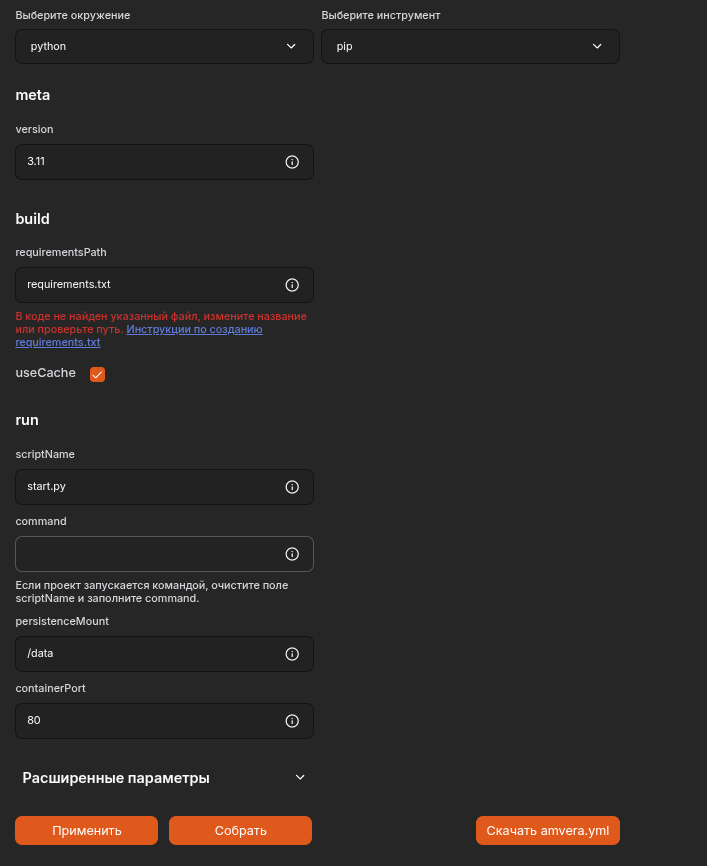Click requirementsPath field with requirements.txt
This screenshot has height=866, width=707.
coord(165,285)
